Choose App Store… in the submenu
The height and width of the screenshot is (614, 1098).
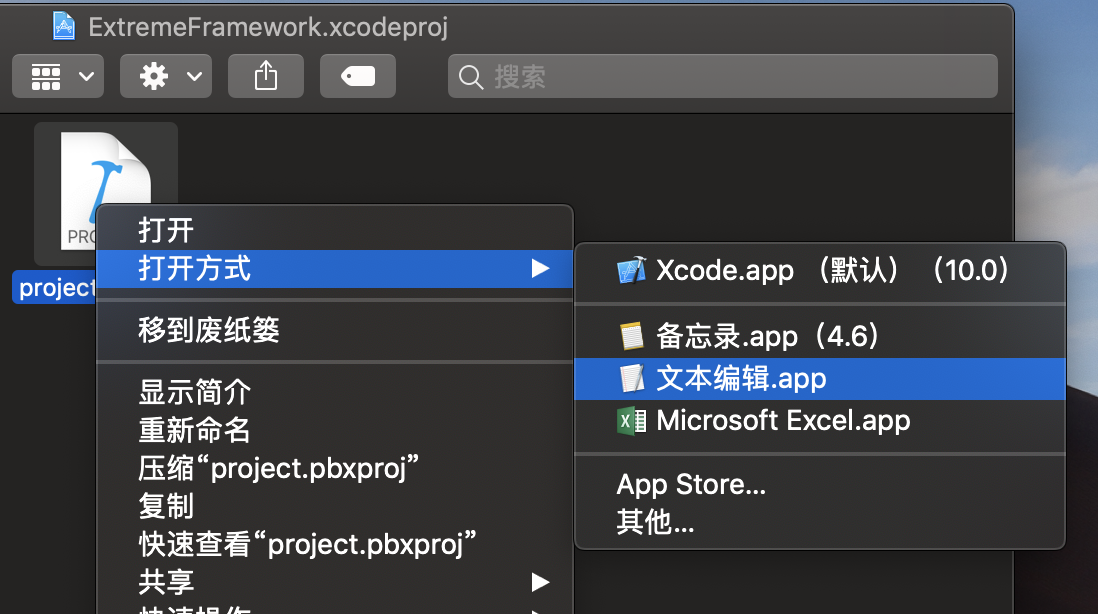[x=820, y=484]
